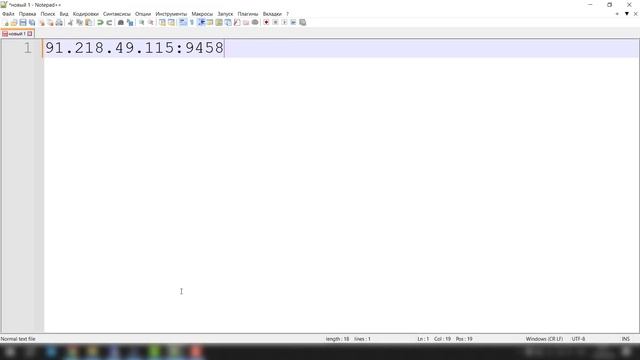Click the Replace toolbar icon
The width and height of the screenshot is (640, 360).
point(130,22)
